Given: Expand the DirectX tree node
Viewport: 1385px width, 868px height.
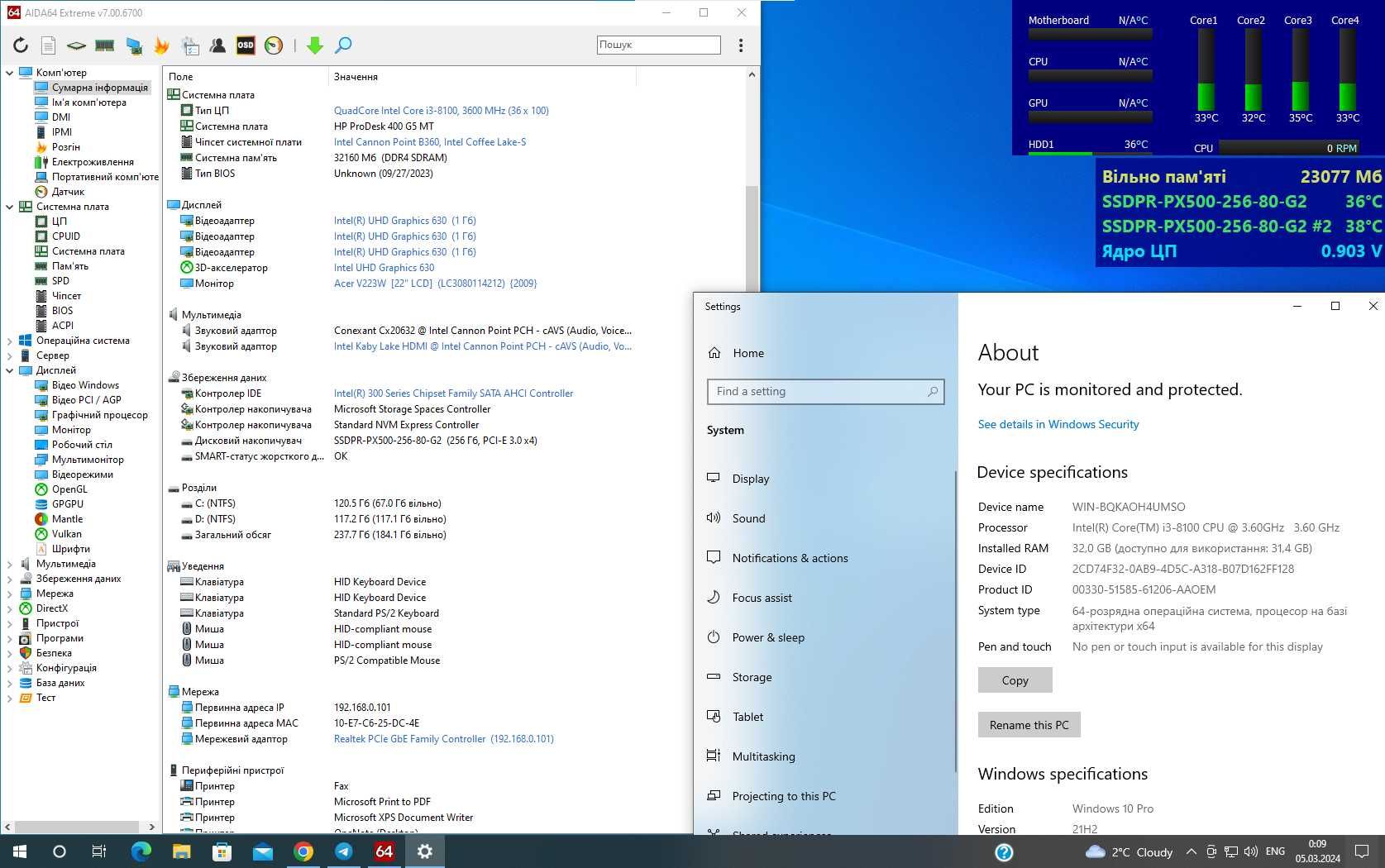Looking at the screenshot, I should pyautogui.click(x=9, y=608).
